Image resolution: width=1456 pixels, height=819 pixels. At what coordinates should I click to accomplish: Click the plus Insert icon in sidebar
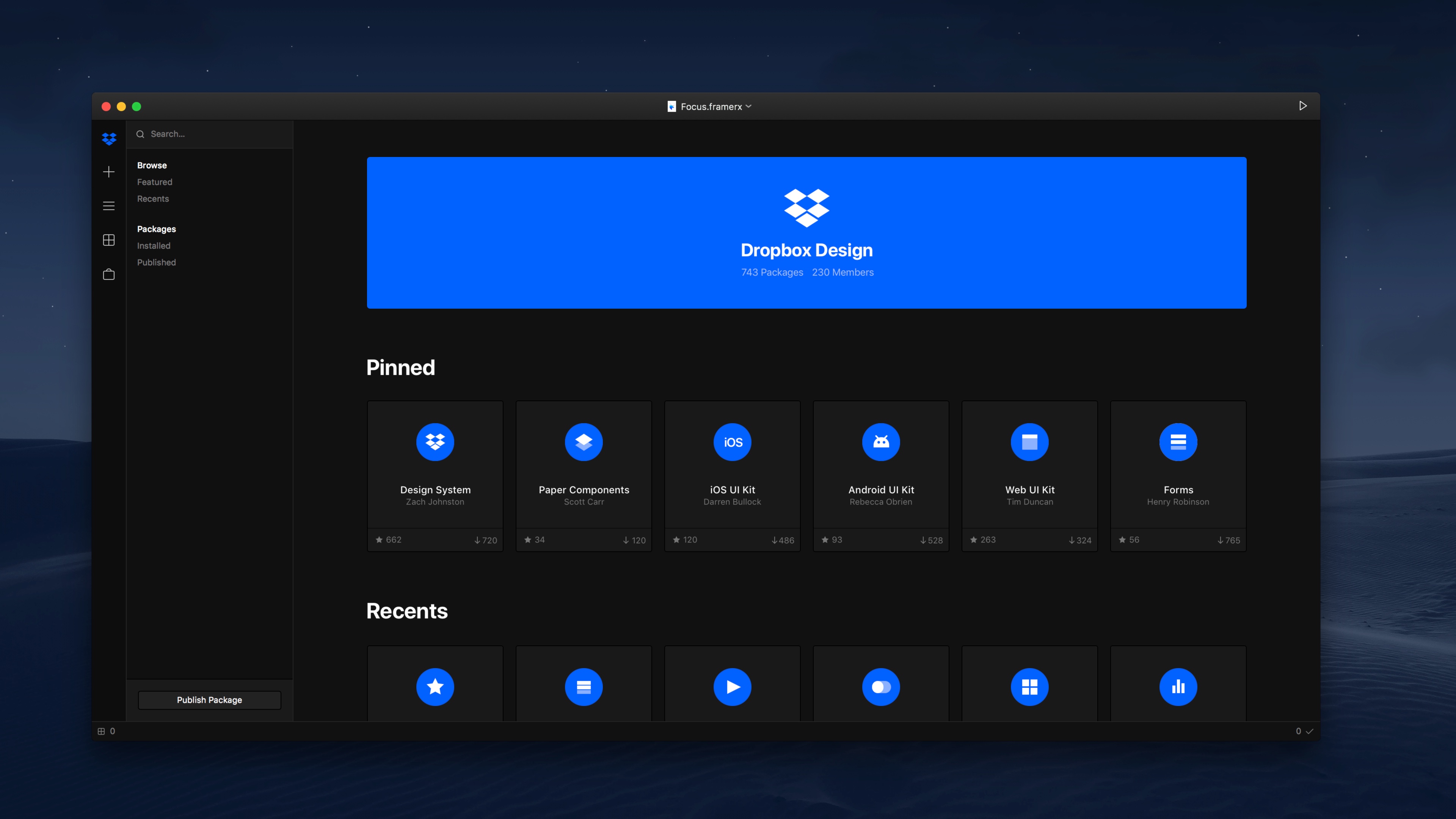(109, 172)
